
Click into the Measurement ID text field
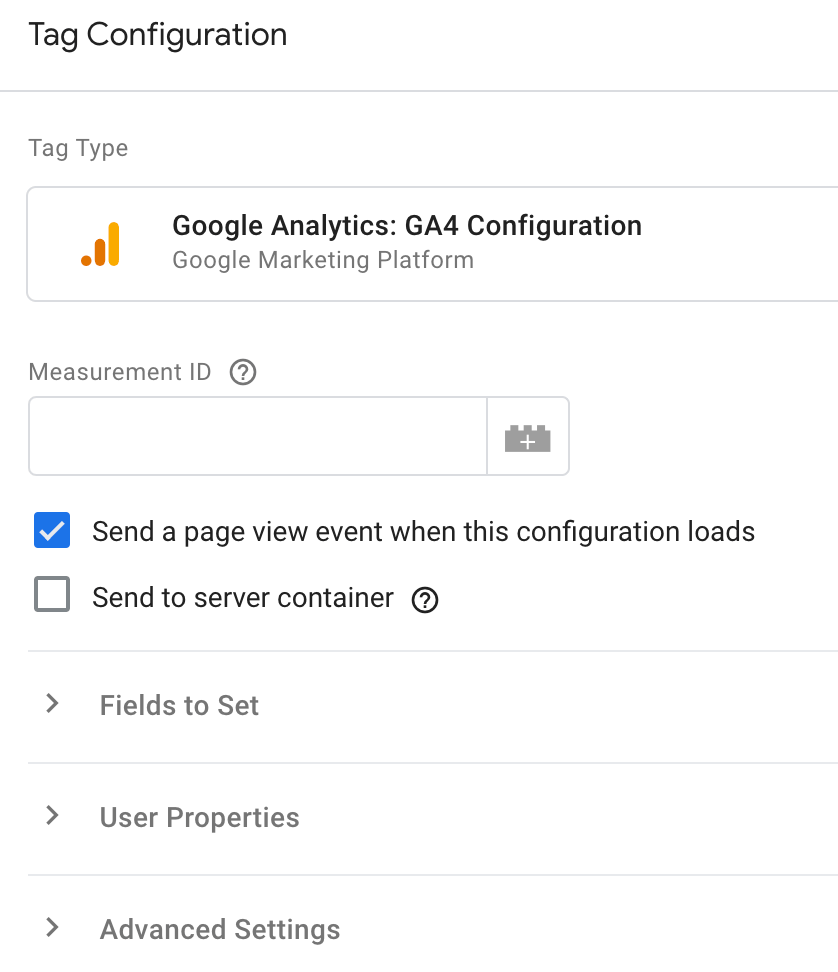258,436
